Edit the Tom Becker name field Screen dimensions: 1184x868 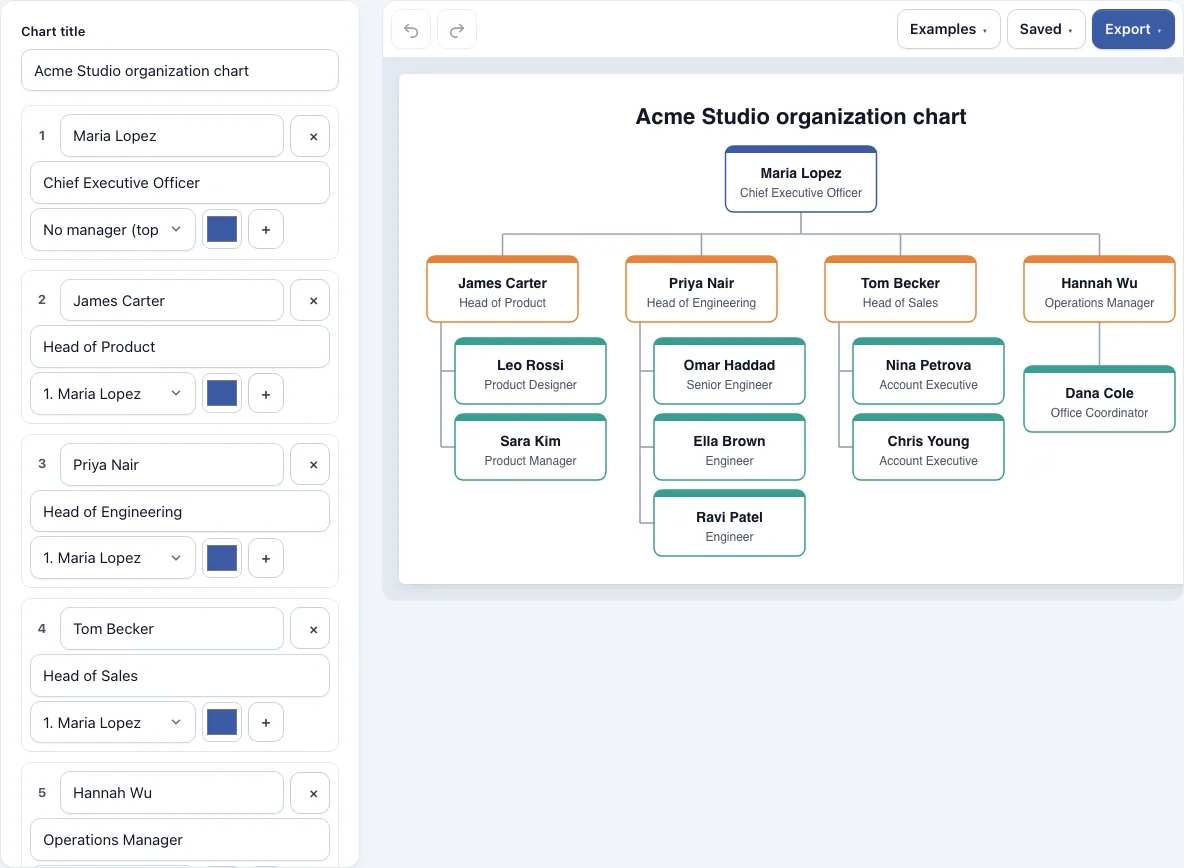tap(171, 629)
